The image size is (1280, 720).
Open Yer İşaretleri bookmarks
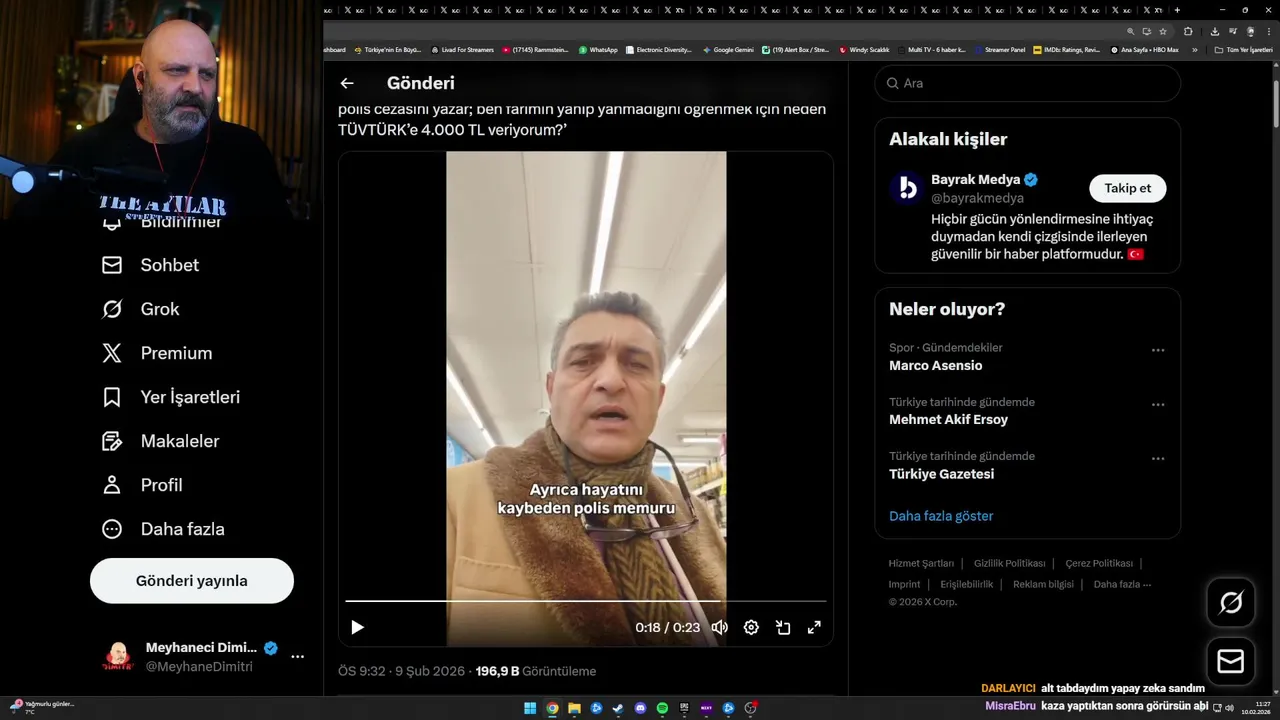point(171,397)
